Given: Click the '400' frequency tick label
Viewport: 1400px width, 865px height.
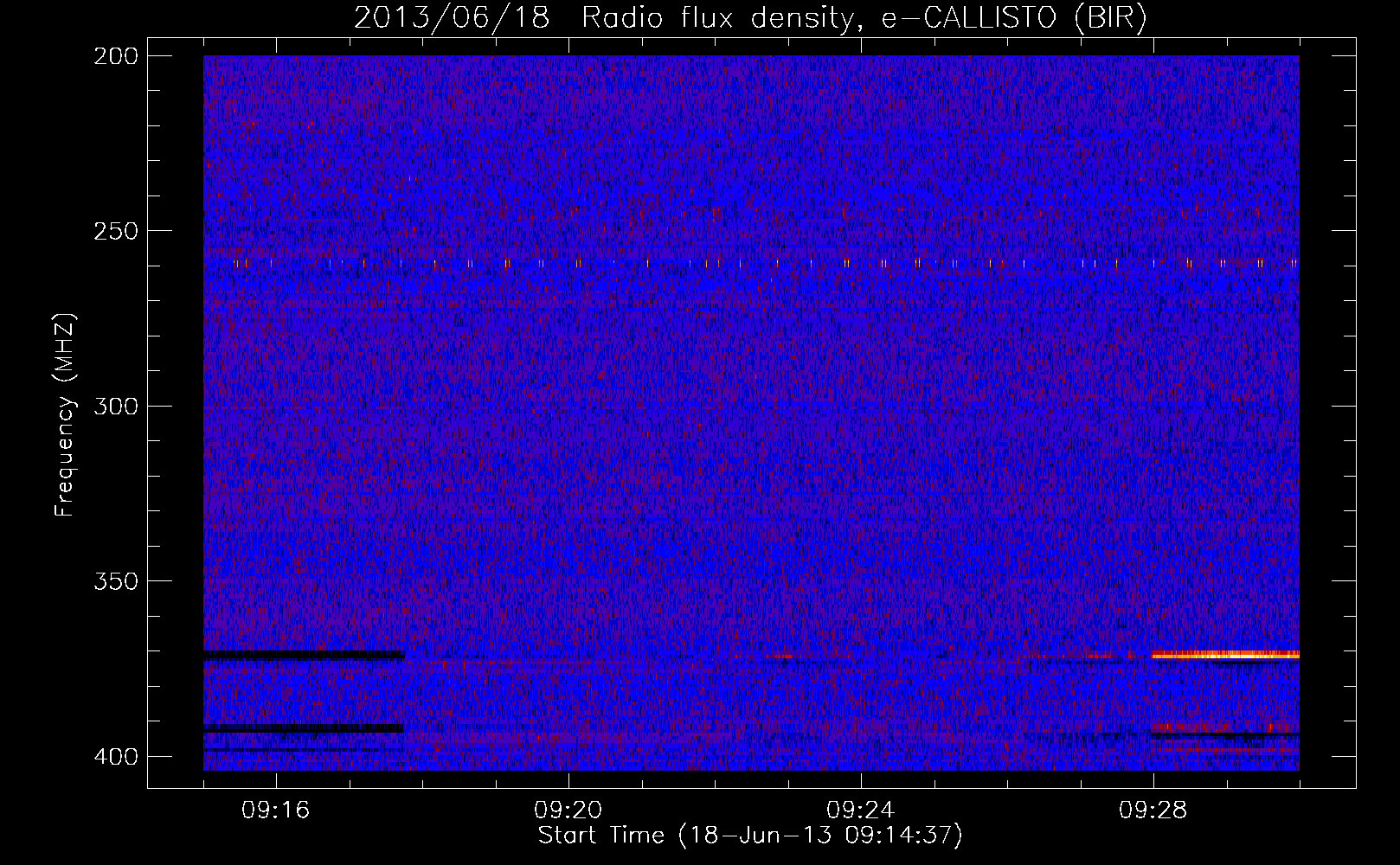Looking at the screenshot, I should tap(115, 756).
